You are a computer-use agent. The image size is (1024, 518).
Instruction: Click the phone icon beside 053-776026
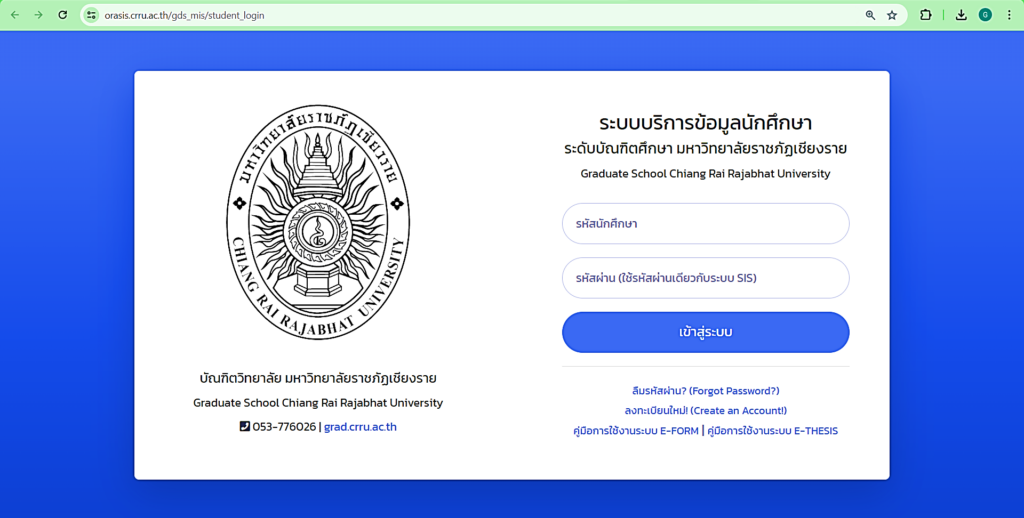coord(244,427)
